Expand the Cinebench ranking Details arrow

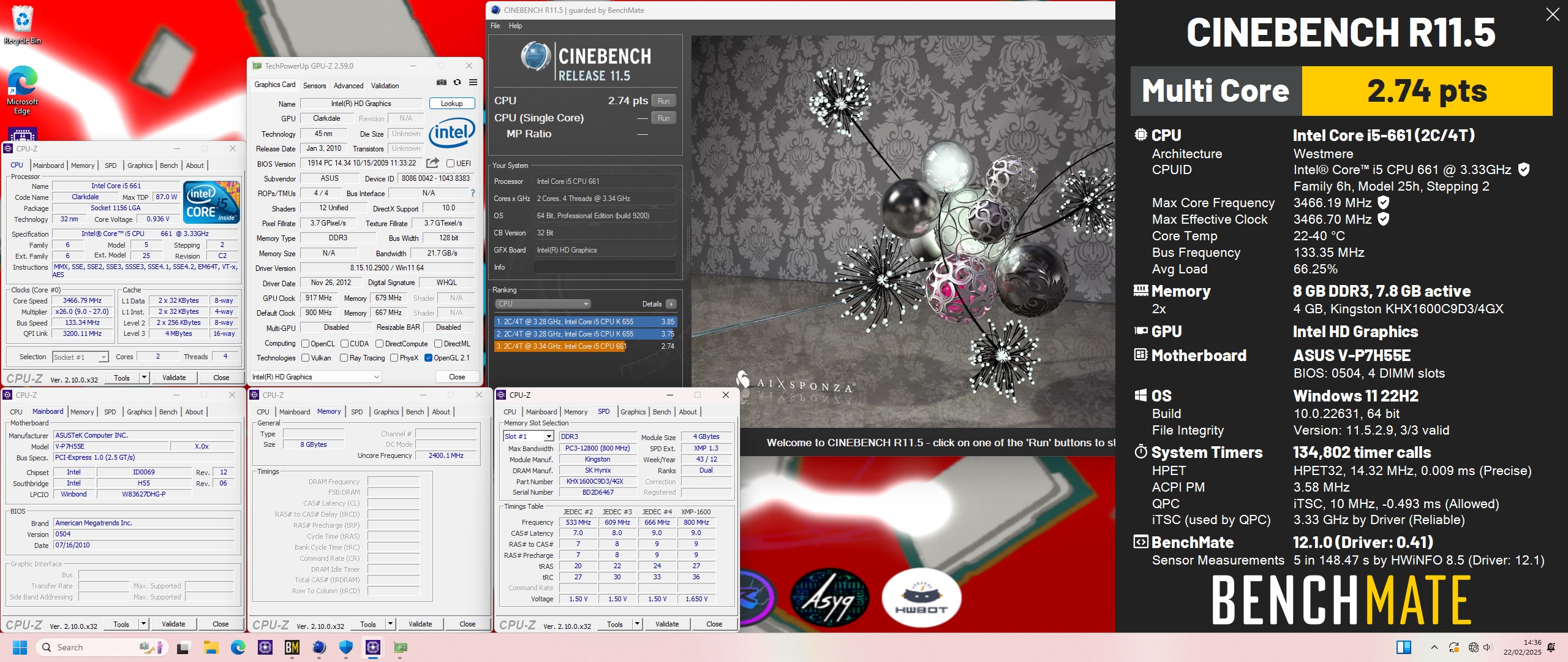(671, 304)
